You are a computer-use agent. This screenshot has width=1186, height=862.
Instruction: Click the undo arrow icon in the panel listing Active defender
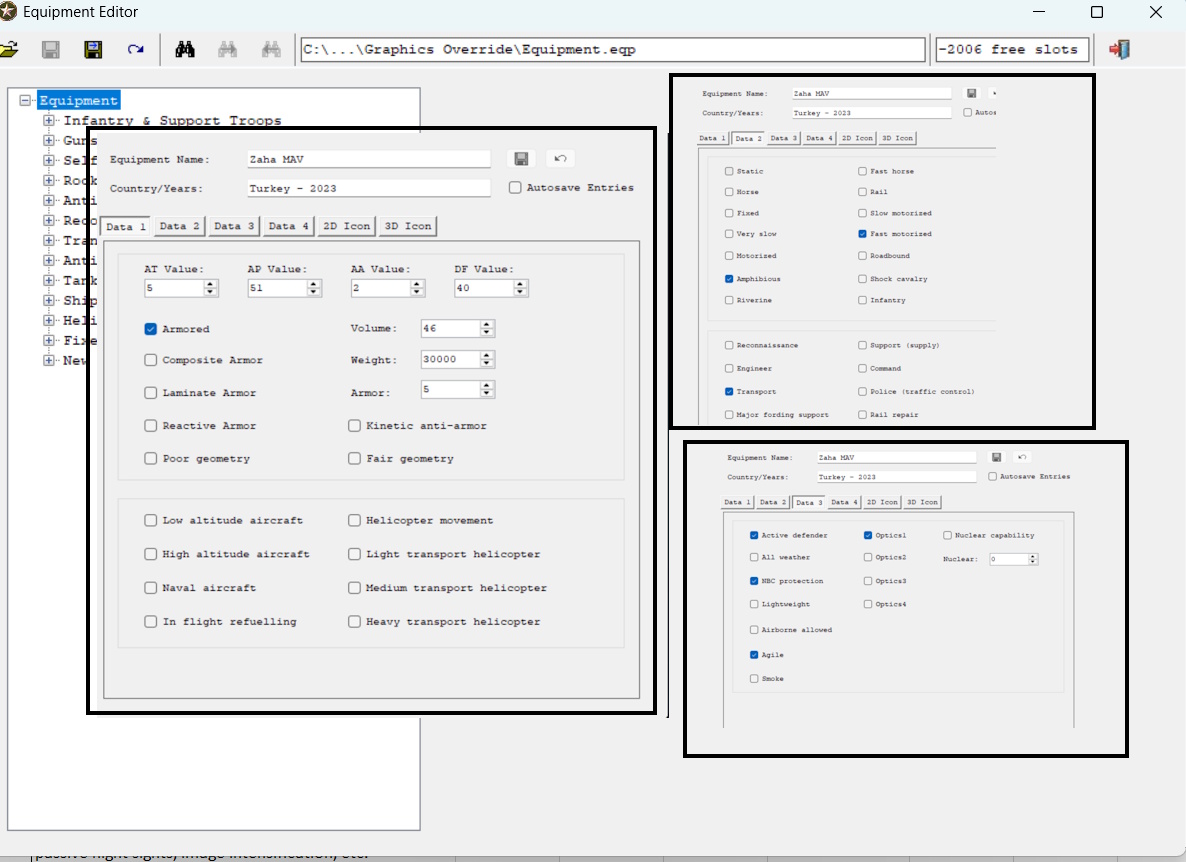tap(1022, 457)
